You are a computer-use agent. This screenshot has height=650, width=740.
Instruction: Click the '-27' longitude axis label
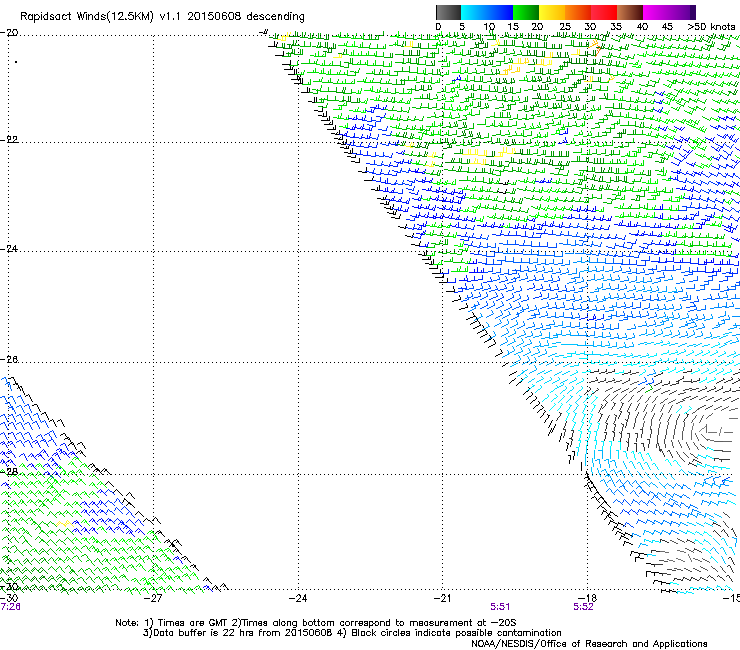[x=153, y=598]
